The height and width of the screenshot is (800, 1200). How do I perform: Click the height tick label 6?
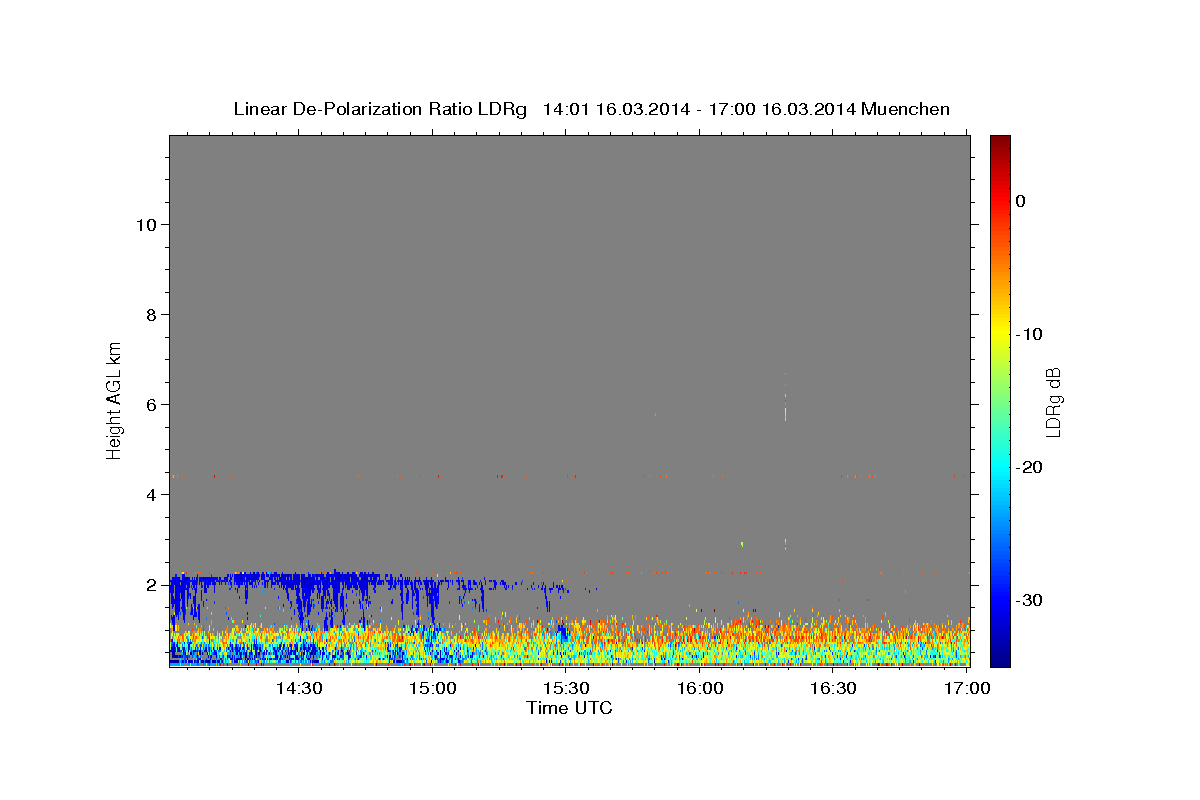coord(150,404)
